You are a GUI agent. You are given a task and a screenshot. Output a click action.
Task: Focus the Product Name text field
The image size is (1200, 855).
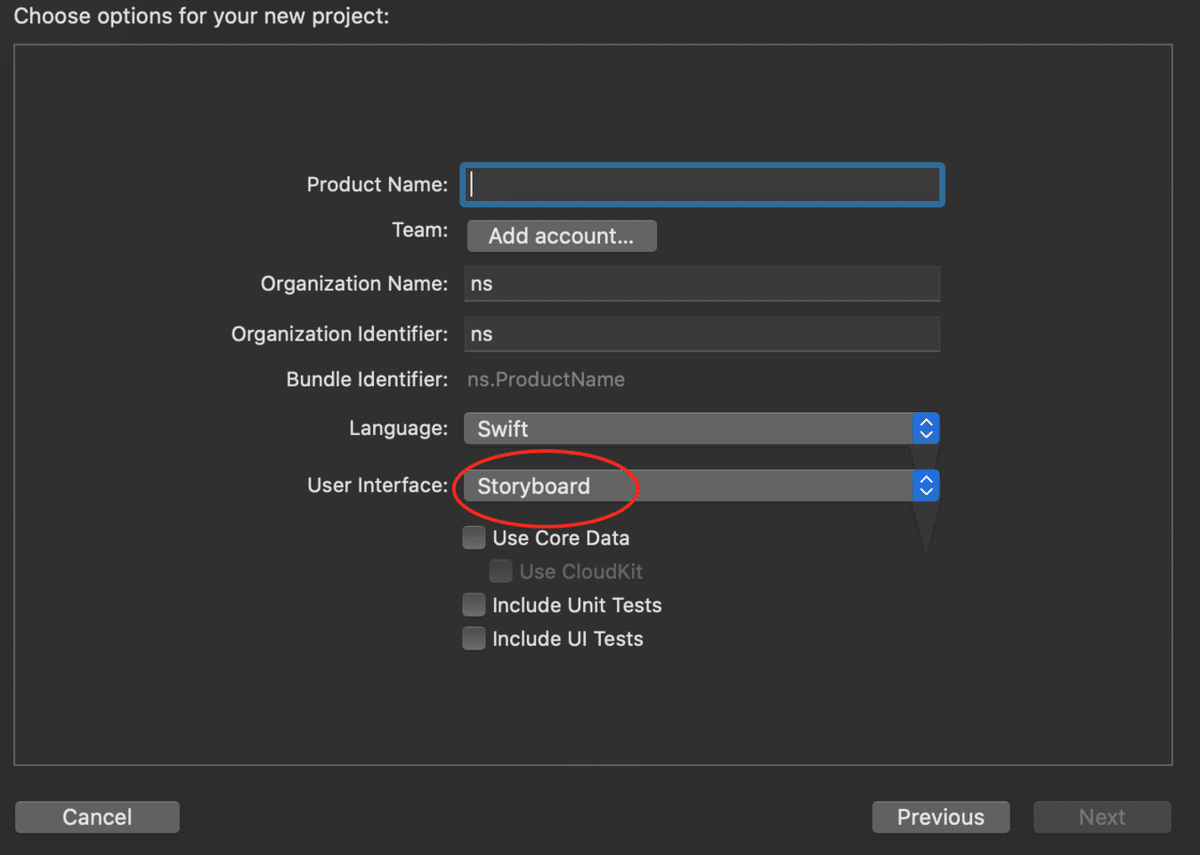(x=702, y=185)
